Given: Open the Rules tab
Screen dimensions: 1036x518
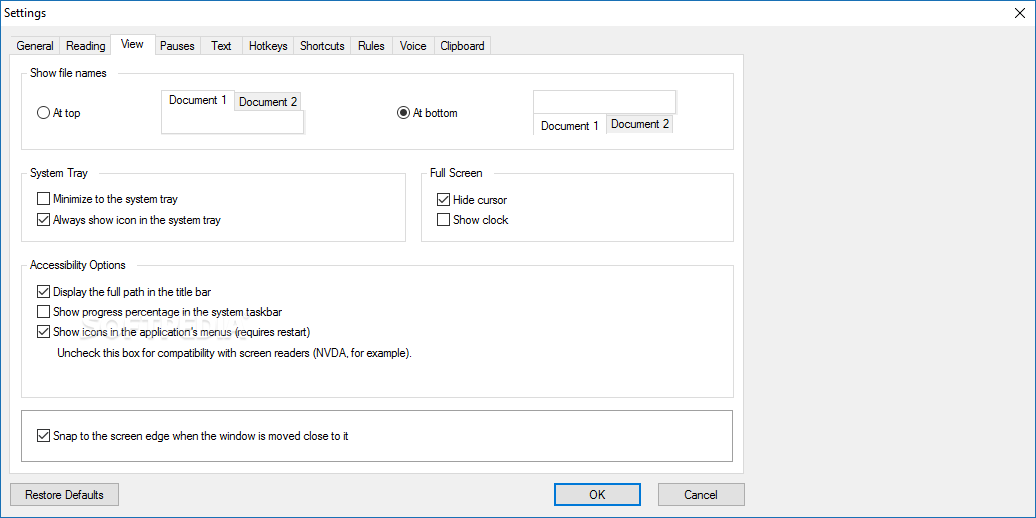Looking at the screenshot, I should click(371, 46).
